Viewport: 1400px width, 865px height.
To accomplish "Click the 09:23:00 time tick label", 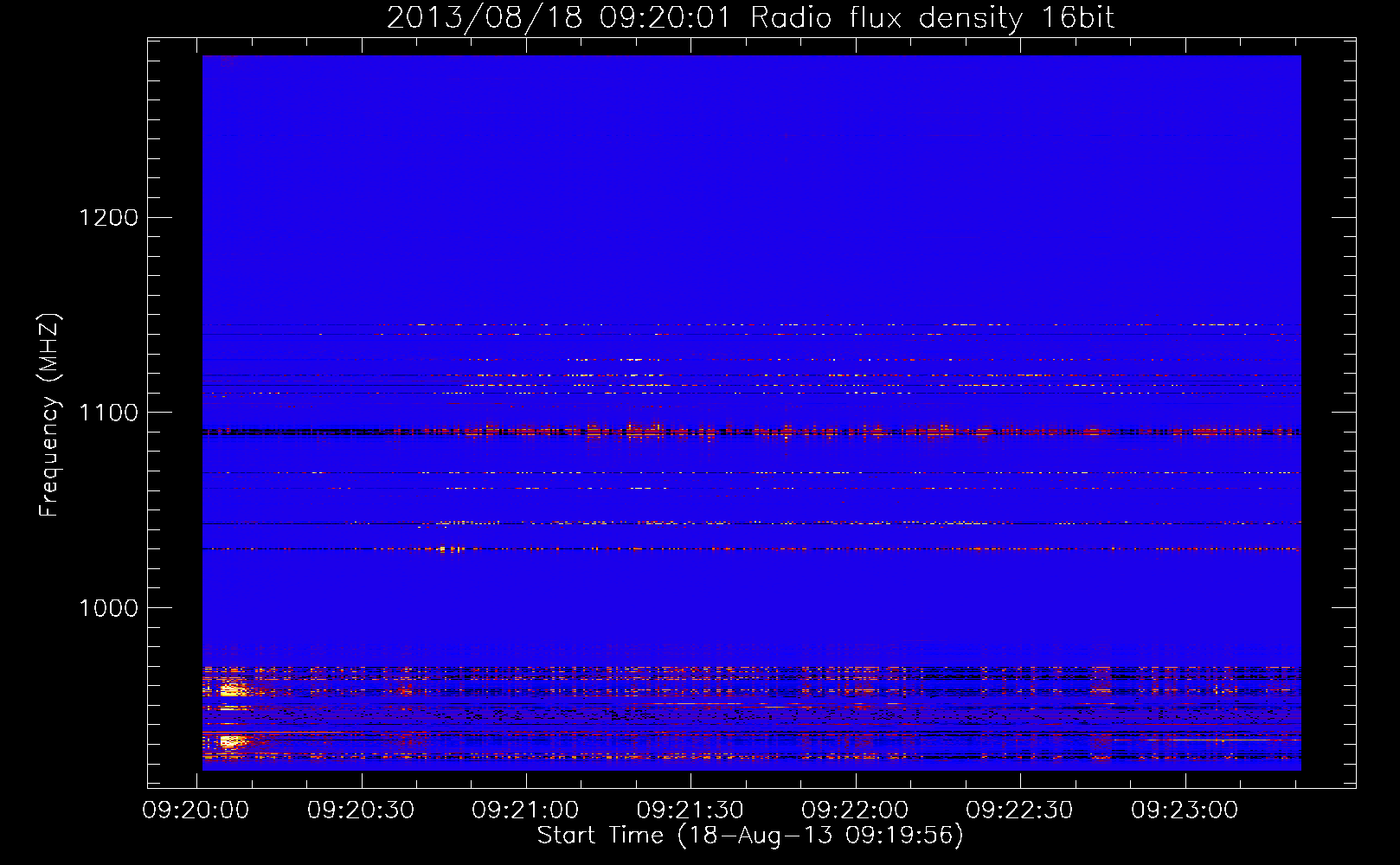I will coord(1185,811).
